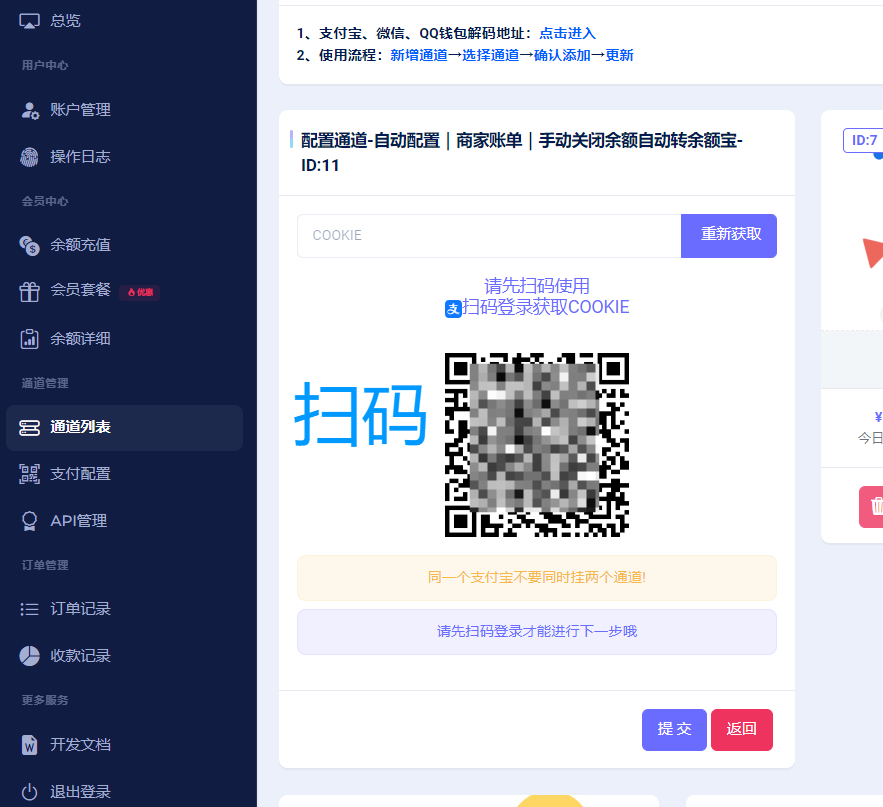Click the 用户中心 section label
Image resolution: width=883 pixels, height=807 pixels.
click(x=45, y=65)
